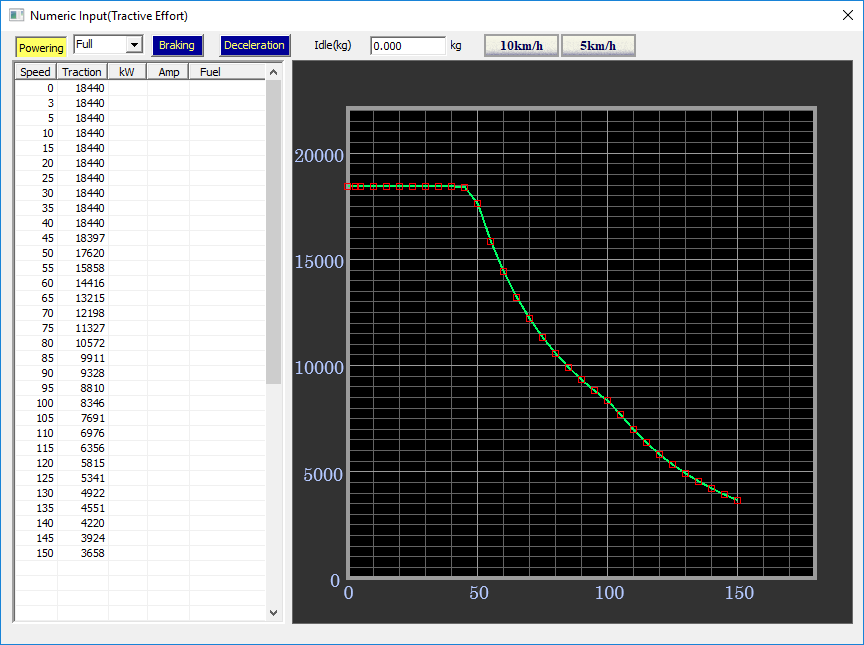The image size is (864, 645).
Task: Click the table scroll up arrow
Action: tap(273, 72)
